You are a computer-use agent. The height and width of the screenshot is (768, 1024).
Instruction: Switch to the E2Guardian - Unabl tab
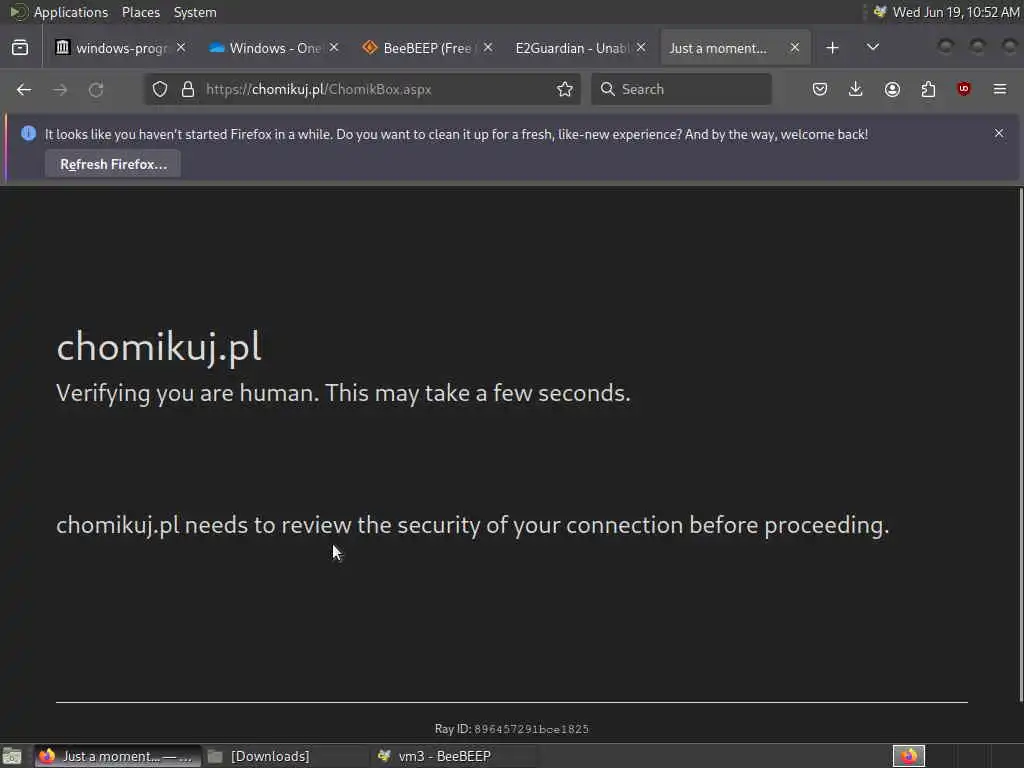581,48
